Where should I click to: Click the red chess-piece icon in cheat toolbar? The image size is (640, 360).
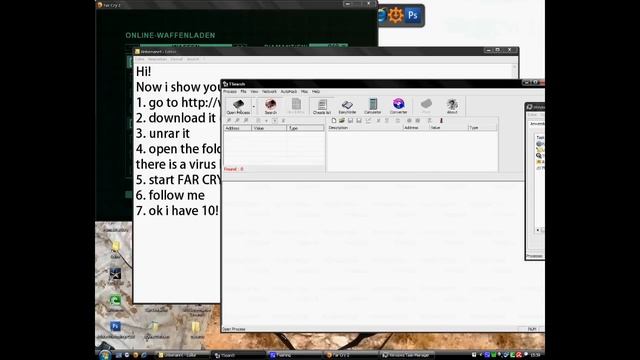click(x=441, y=121)
